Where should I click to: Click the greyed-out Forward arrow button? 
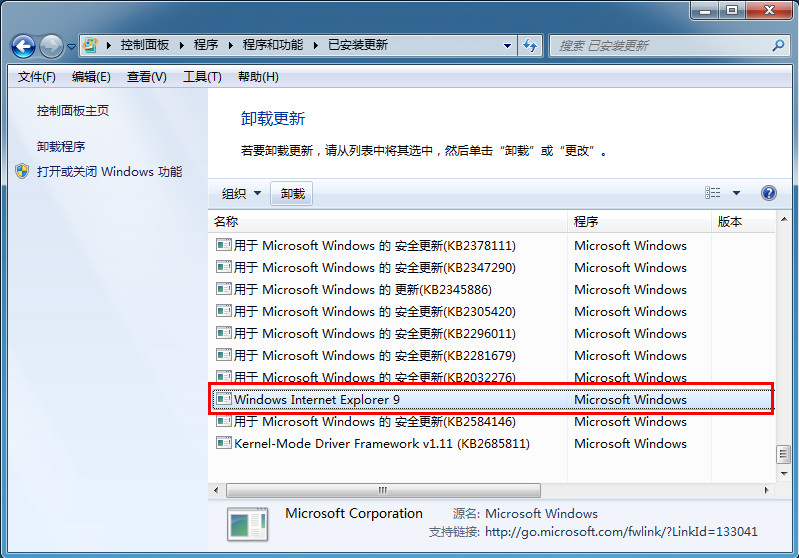click(x=51, y=46)
